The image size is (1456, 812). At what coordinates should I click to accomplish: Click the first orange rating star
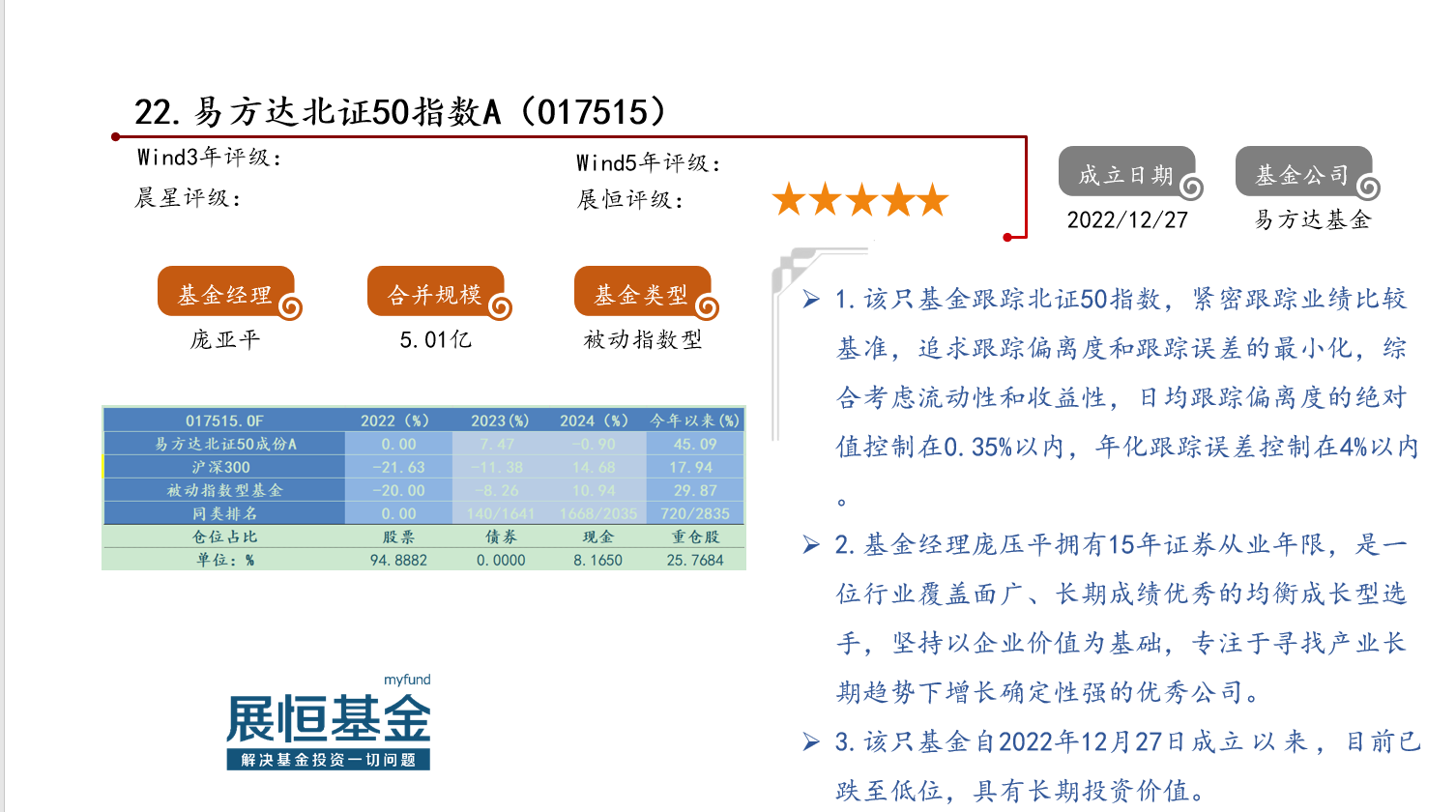coord(789,200)
